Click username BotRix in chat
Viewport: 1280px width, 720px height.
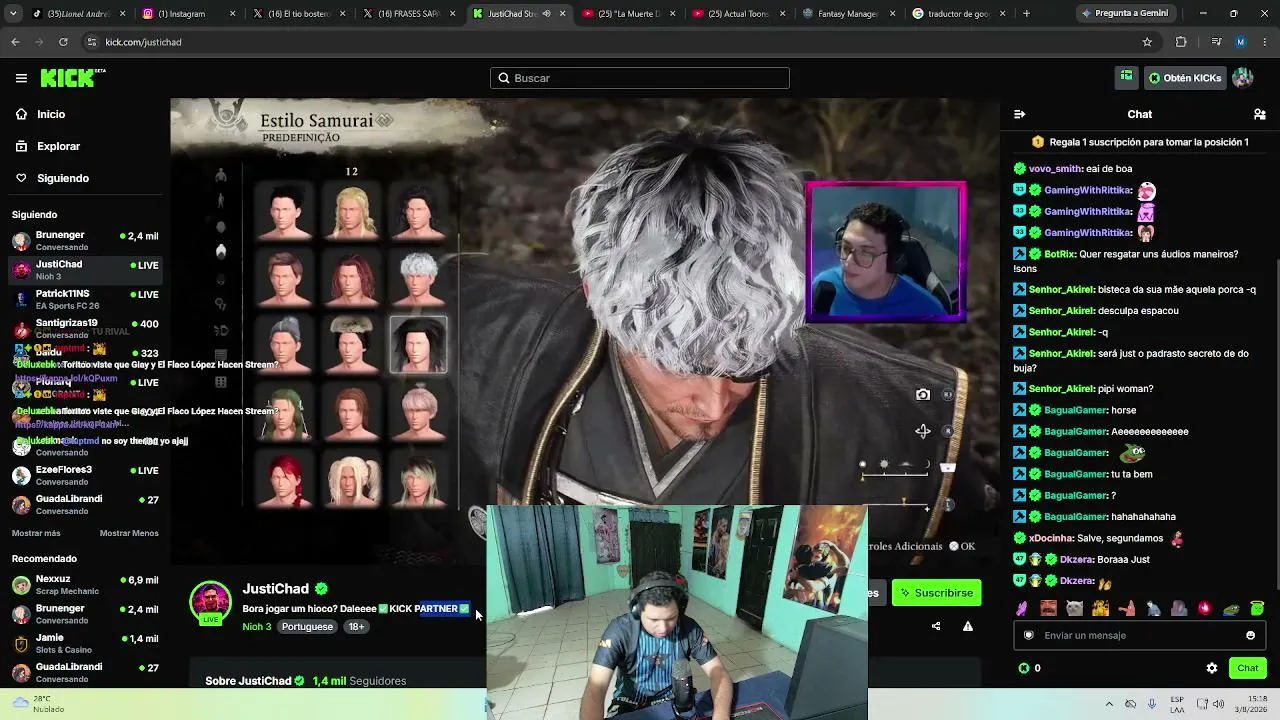point(1060,254)
